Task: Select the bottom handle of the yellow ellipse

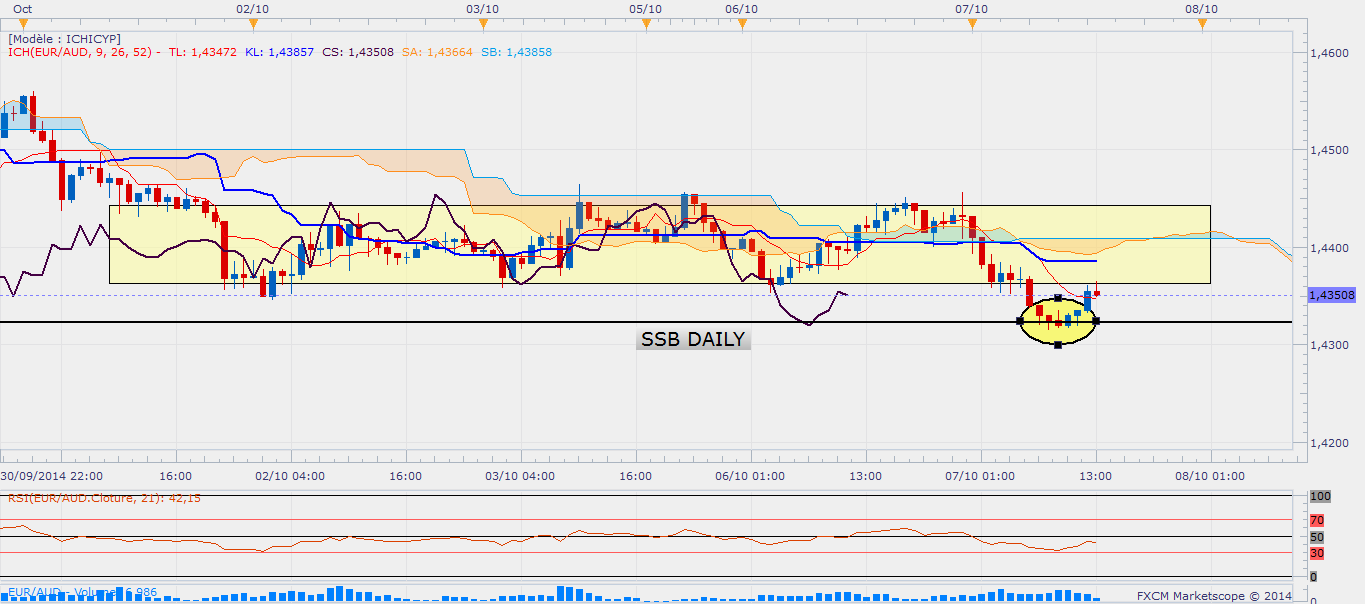Action: 1058,345
